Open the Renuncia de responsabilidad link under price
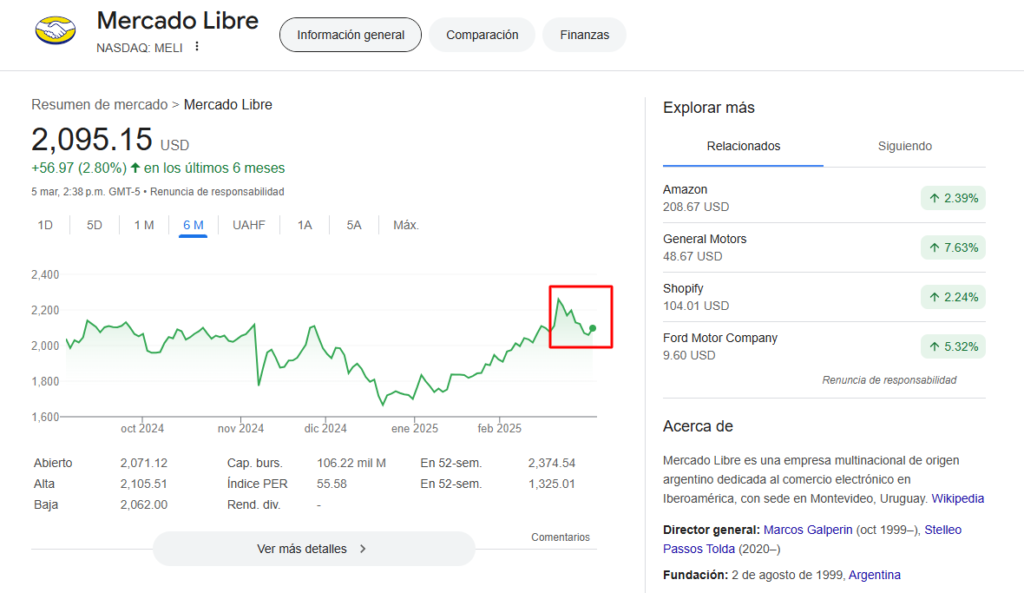This screenshot has height=593, width=1024. 217,191
